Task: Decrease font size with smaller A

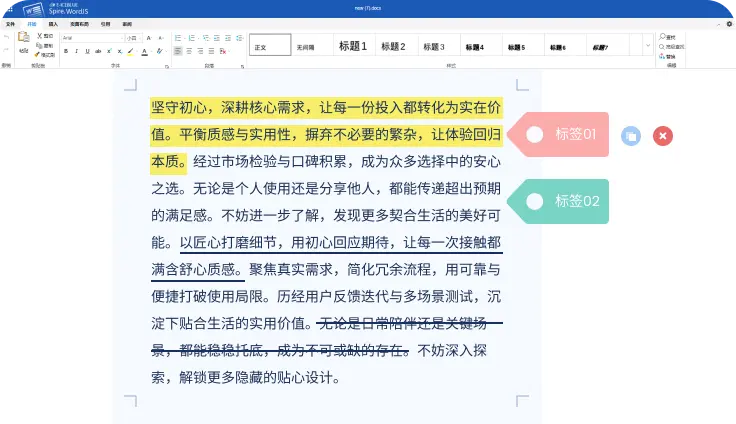Action: point(161,38)
